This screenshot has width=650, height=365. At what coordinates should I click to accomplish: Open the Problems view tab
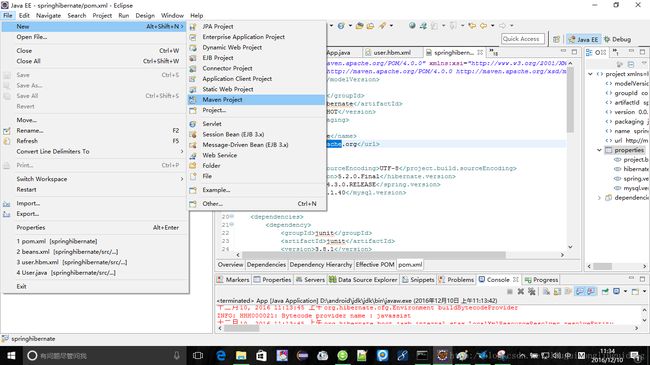coord(456,280)
